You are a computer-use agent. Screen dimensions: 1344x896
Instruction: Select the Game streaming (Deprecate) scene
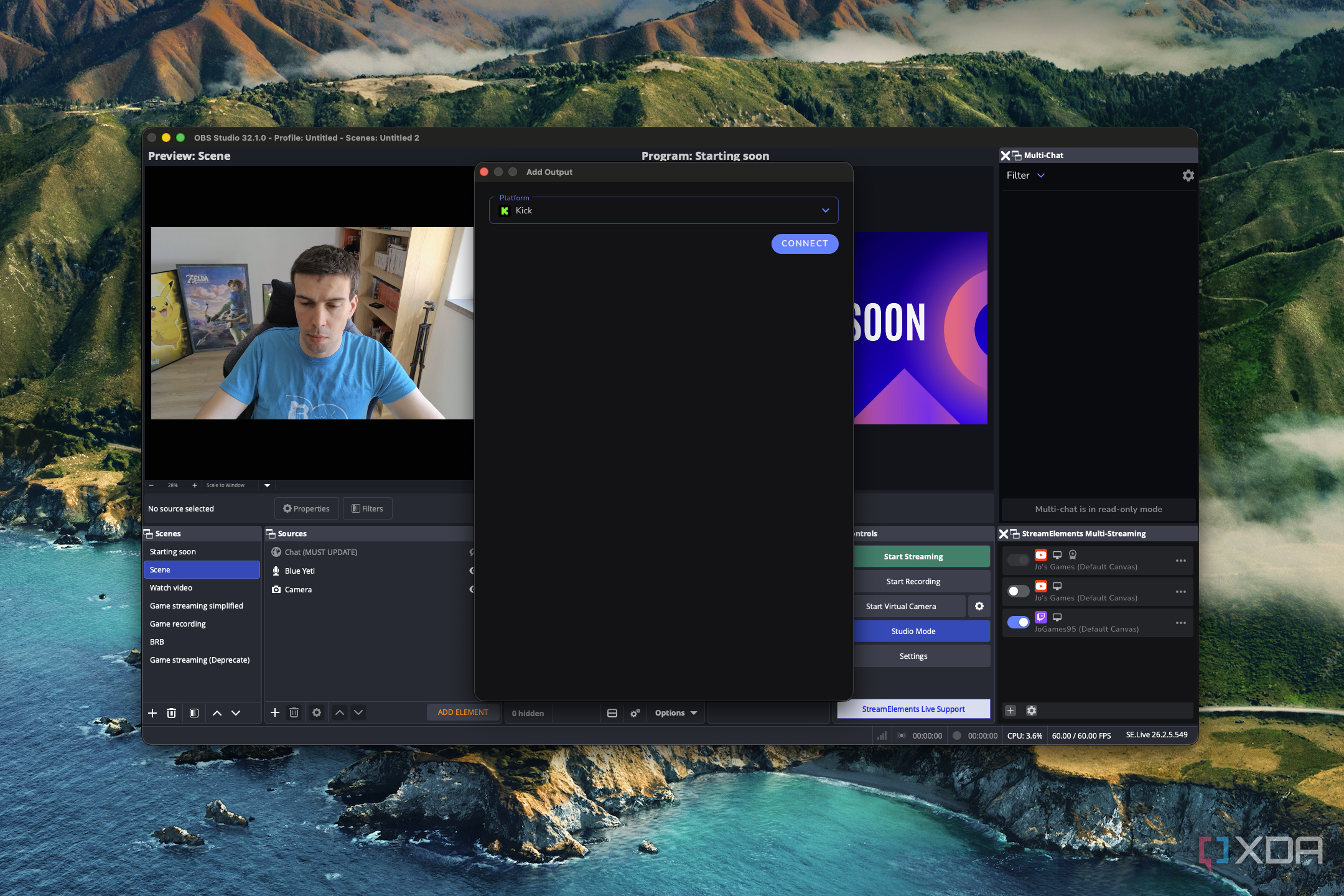(x=202, y=660)
